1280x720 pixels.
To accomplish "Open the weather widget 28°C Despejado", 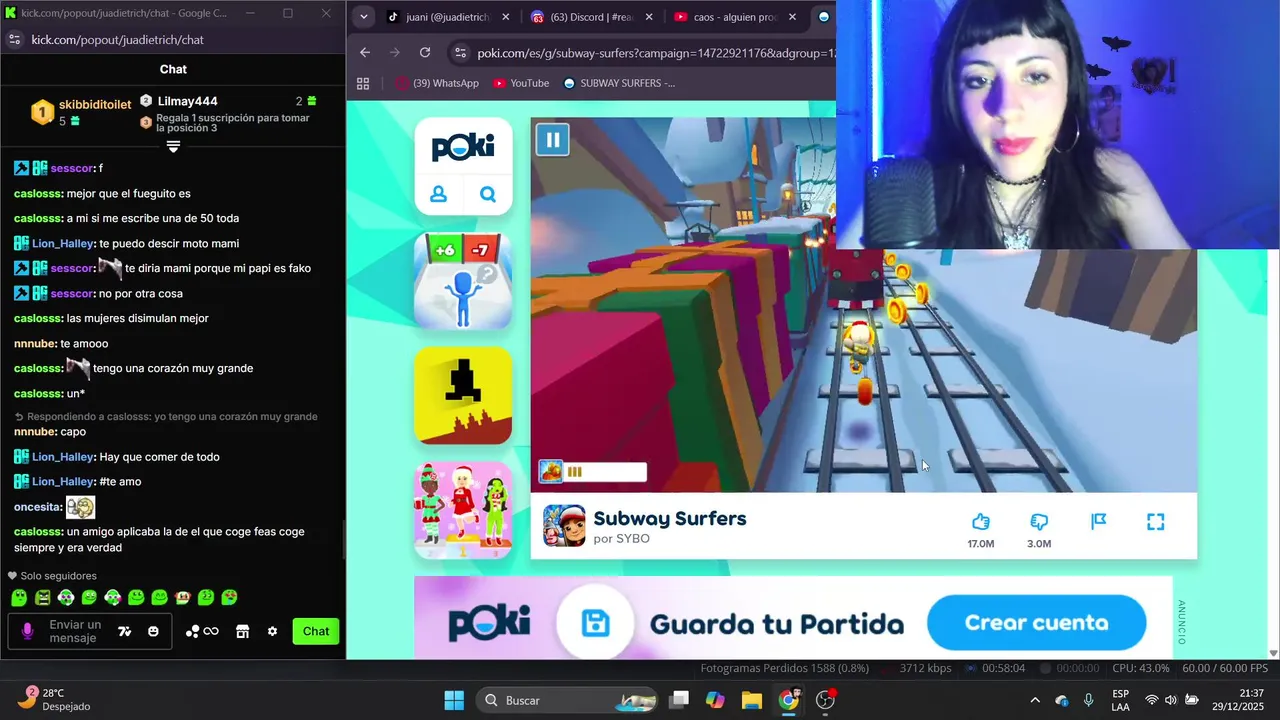I will pyautogui.click(x=55, y=700).
